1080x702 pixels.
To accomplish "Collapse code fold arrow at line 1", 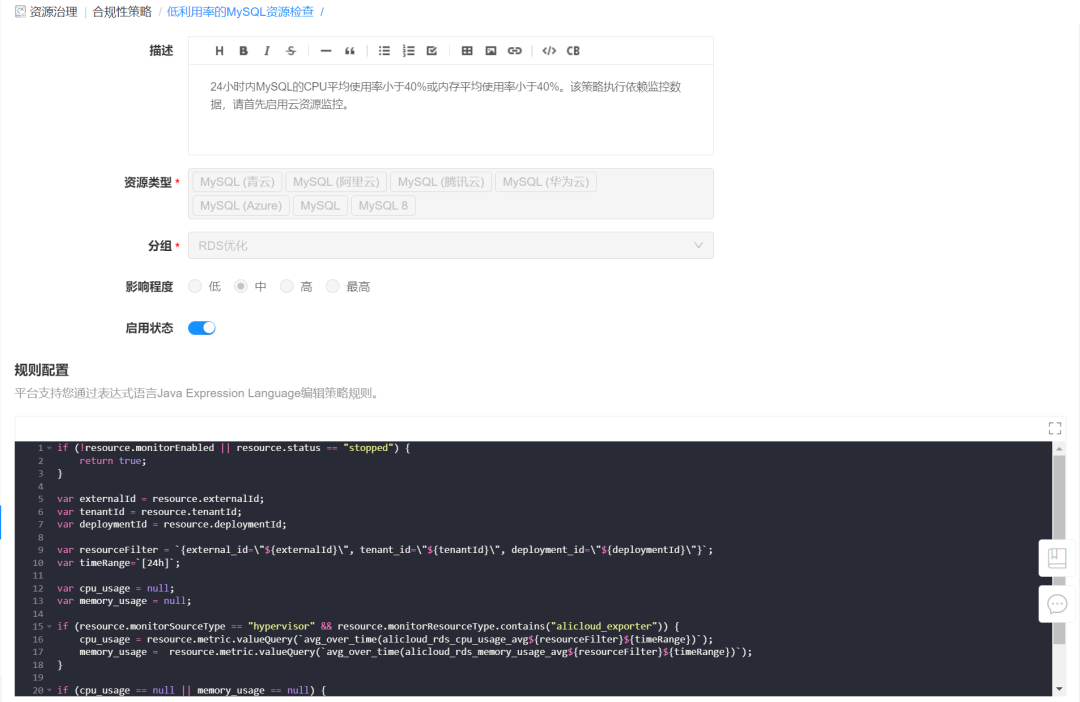I will 50,448.
